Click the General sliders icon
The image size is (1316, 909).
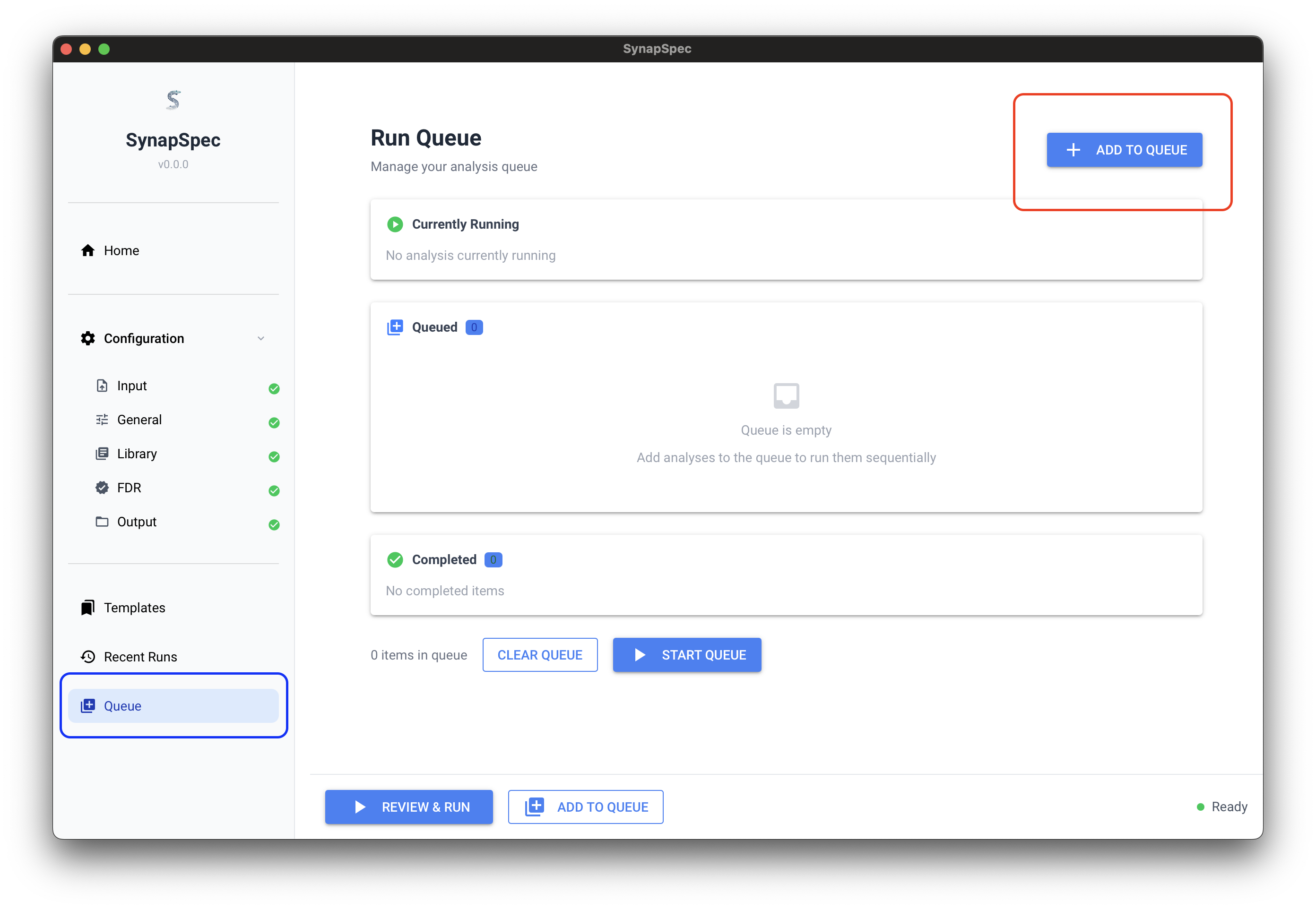coord(102,420)
